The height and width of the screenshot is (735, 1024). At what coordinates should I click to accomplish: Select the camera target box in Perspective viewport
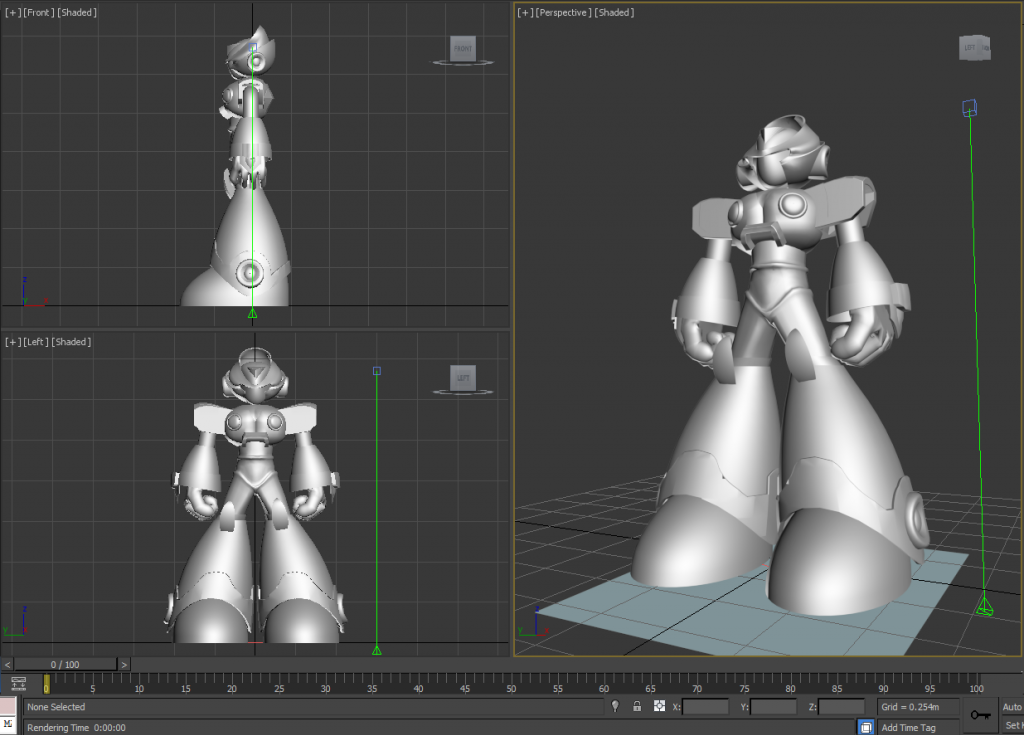click(970, 108)
